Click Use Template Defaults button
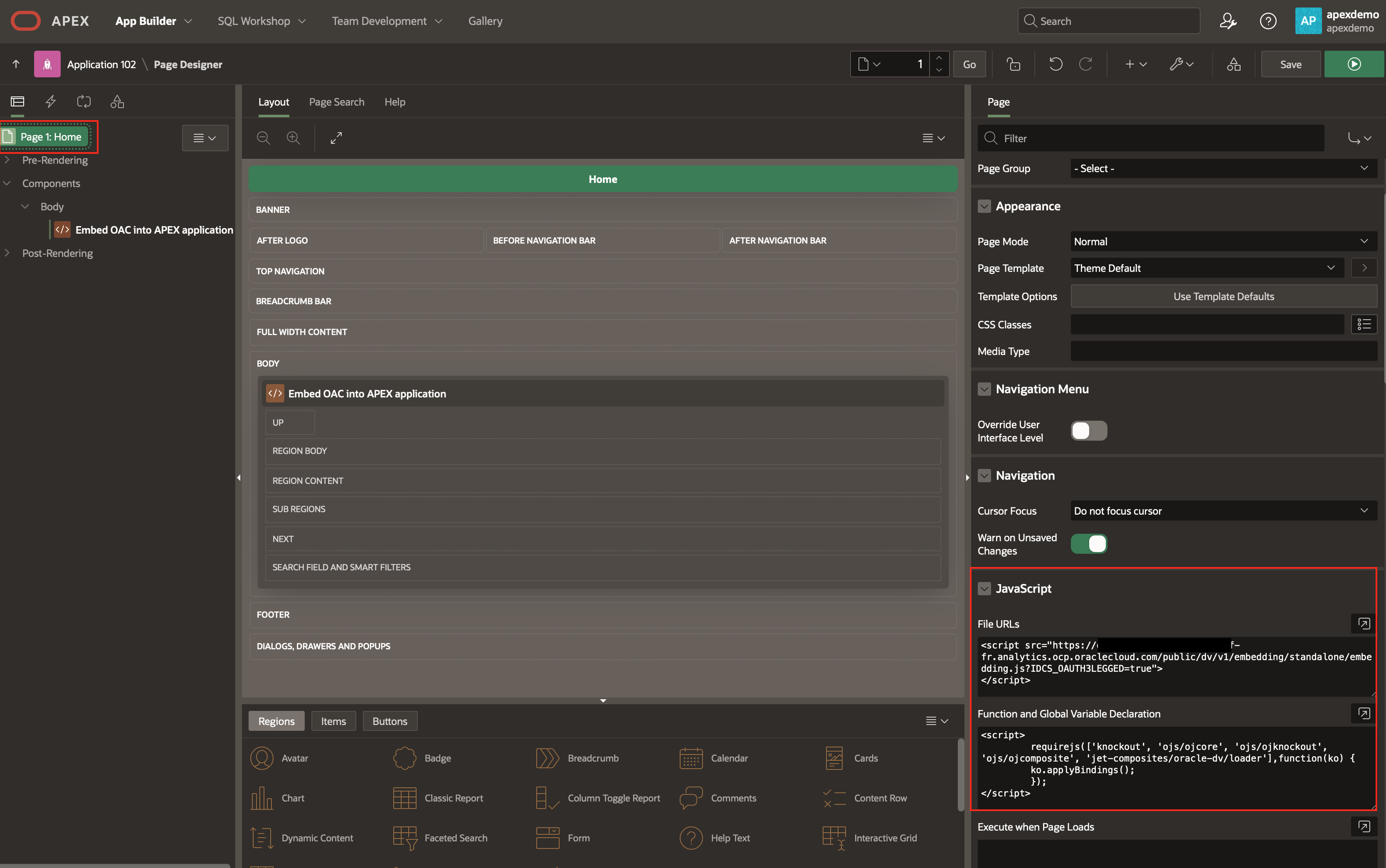Image resolution: width=1386 pixels, height=868 pixels. click(1223, 296)
